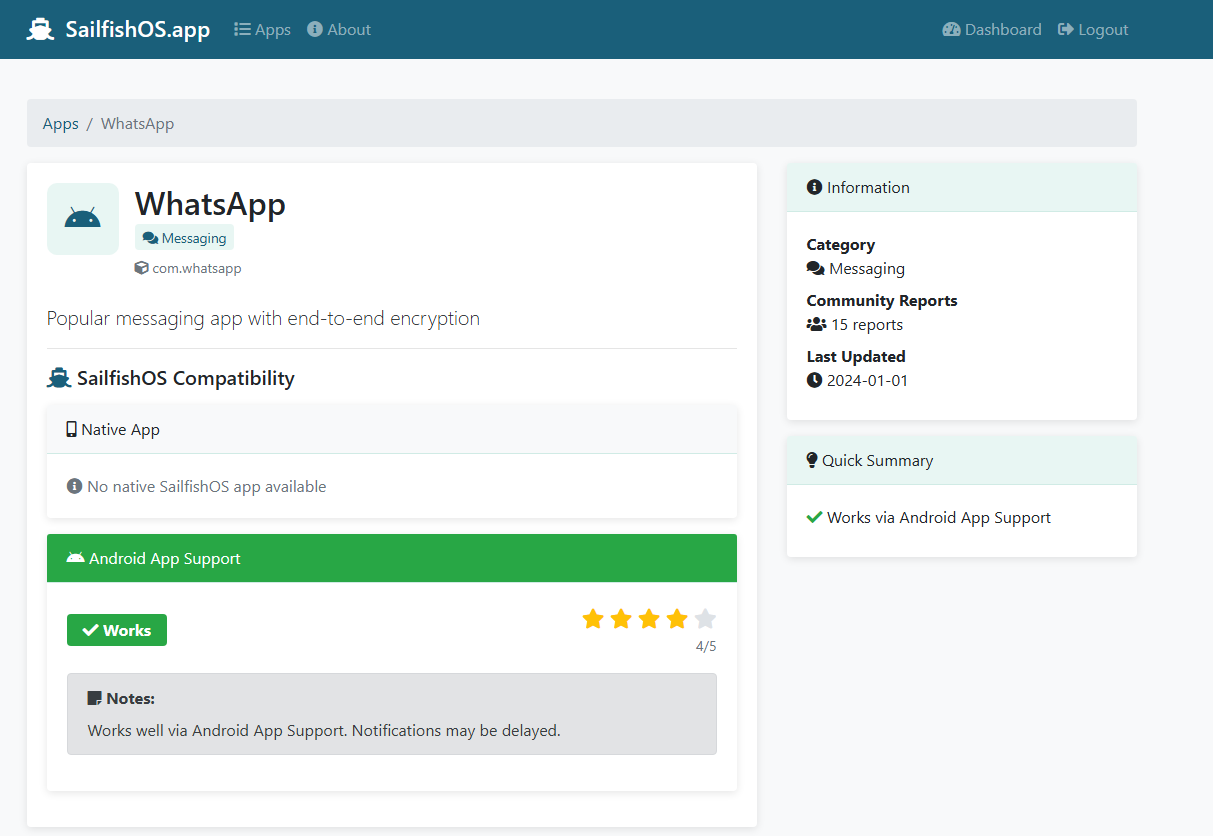Viewport: 1213px width, 836px height.
Task: Click the package cube icon beside com.whatsapp
Action: [x=141, y=268]
